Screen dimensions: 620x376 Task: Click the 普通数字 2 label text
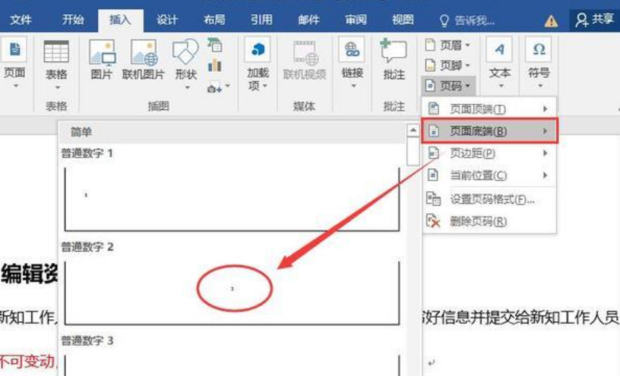[x=87, y=247]
